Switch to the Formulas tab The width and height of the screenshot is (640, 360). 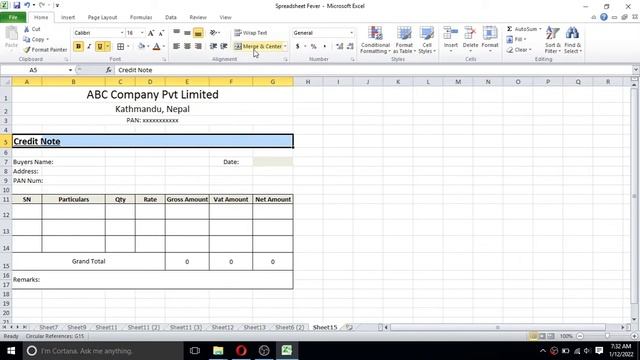(141, 18)
